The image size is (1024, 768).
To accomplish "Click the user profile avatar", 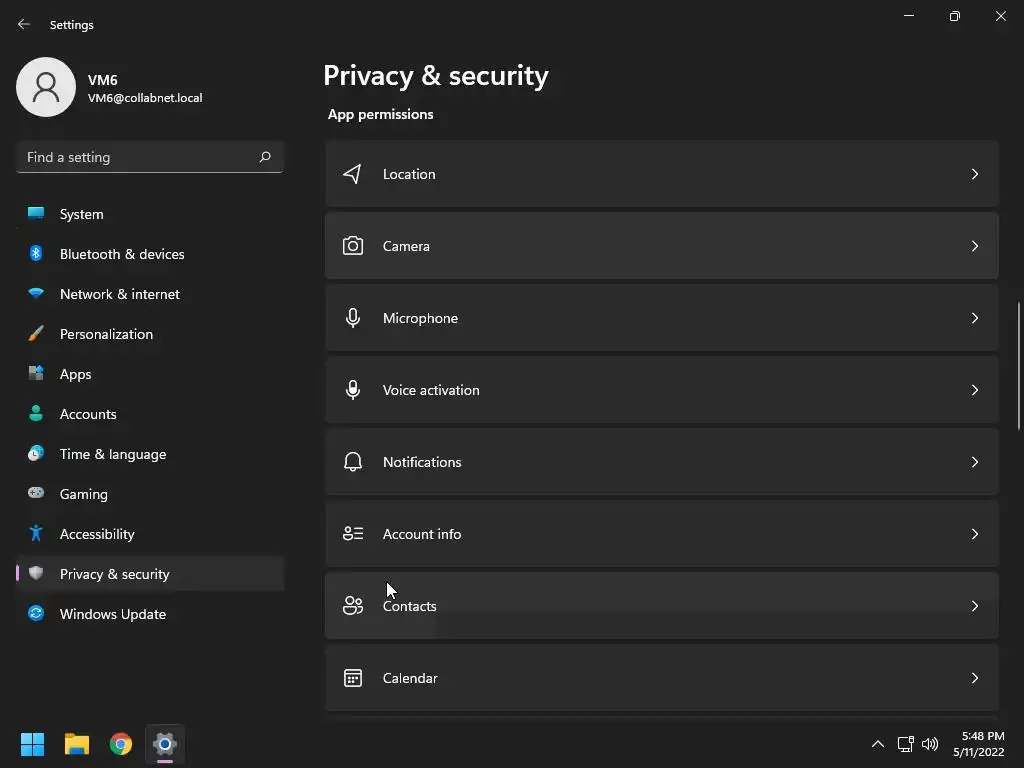I will pyautogui.click(x=46, y=87).
